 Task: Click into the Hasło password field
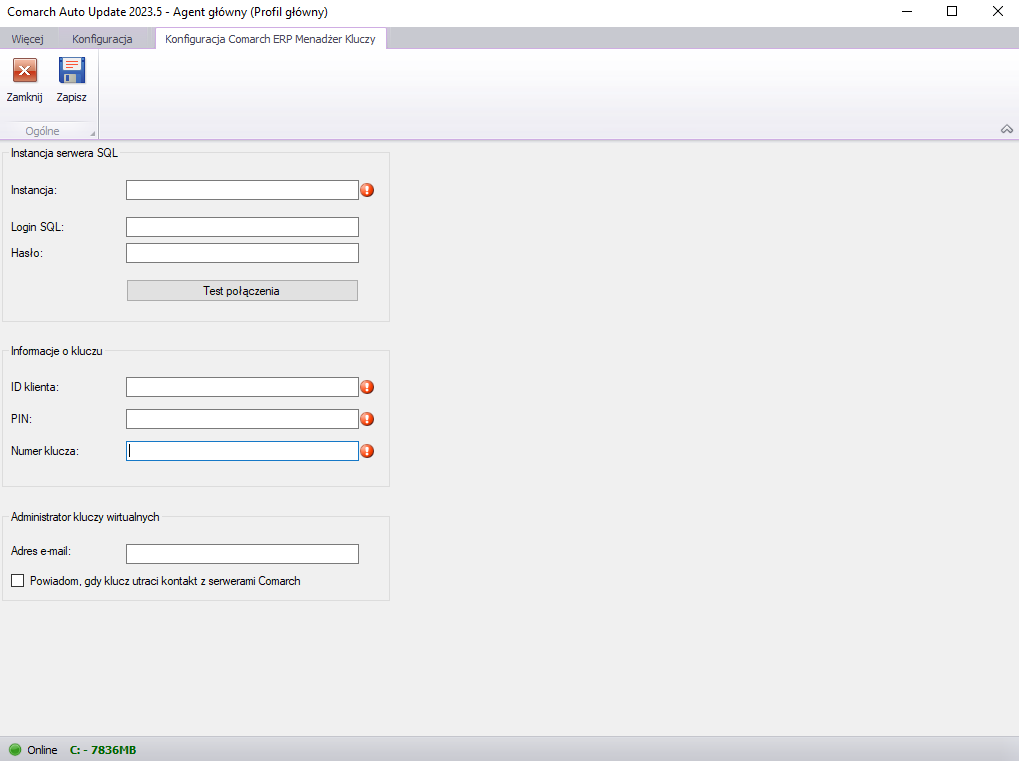coord(242,253)
